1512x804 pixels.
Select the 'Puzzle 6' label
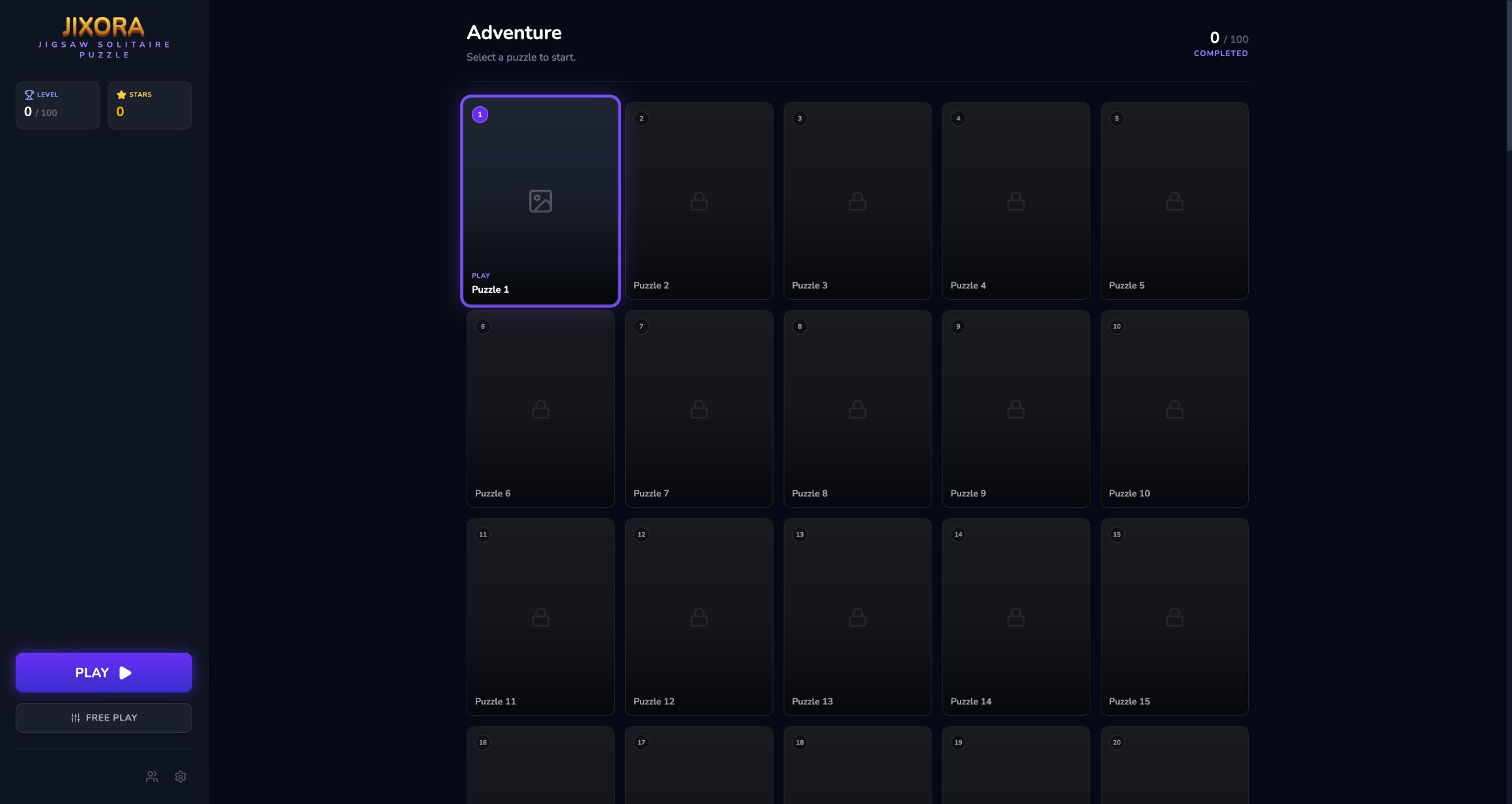[493, 494]
